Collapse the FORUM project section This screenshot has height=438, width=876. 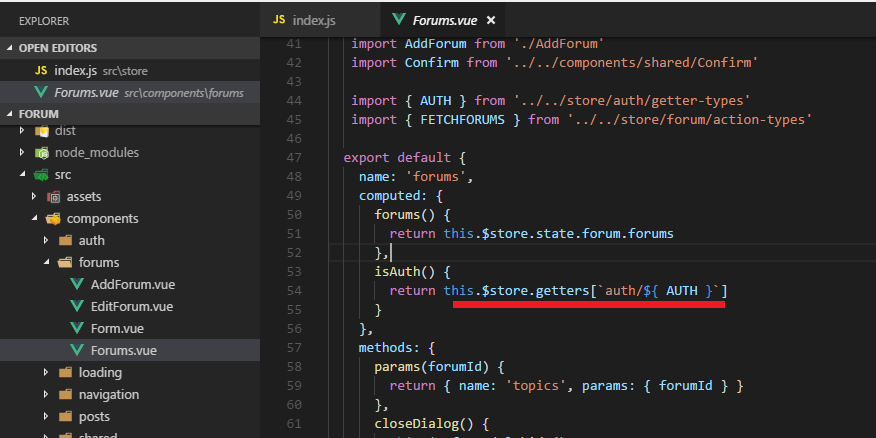tap(9, 114)
